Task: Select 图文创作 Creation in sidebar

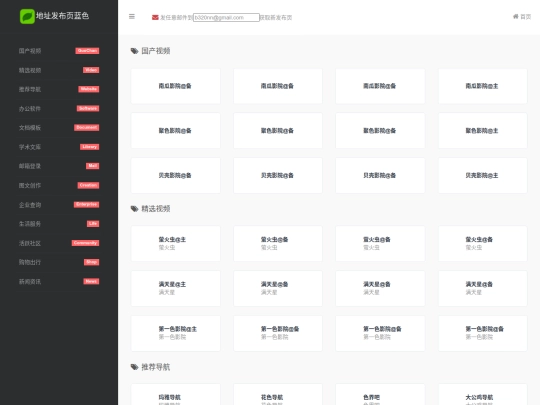Action: [x=59, y=186]
